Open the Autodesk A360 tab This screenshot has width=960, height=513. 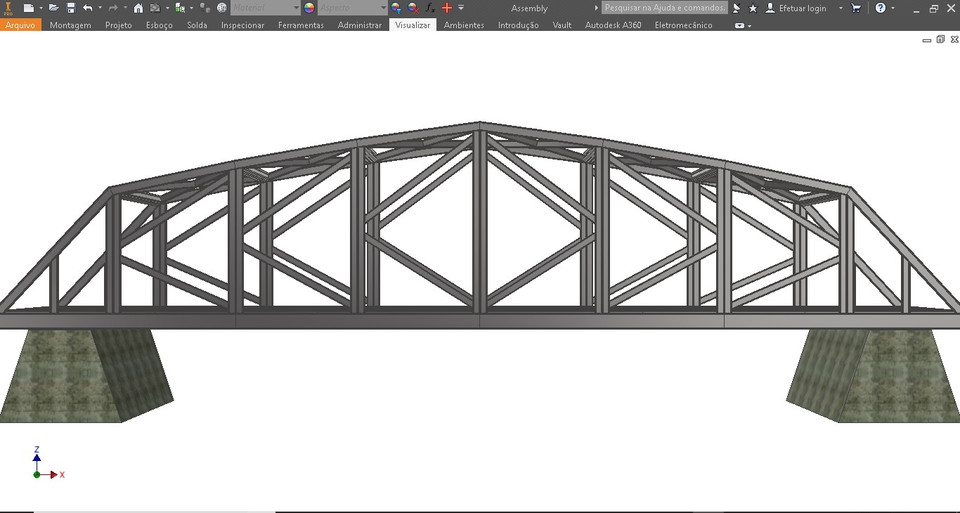[613, 25]
